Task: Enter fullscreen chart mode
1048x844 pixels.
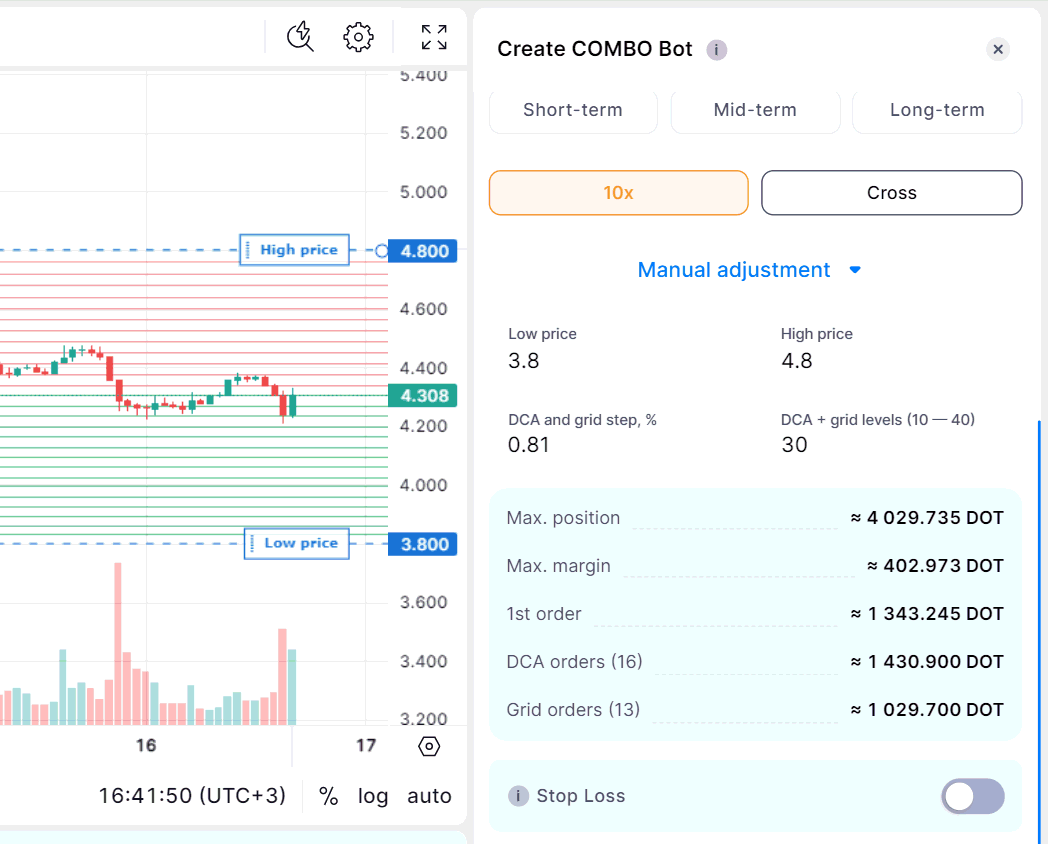Action: [434, 38]
